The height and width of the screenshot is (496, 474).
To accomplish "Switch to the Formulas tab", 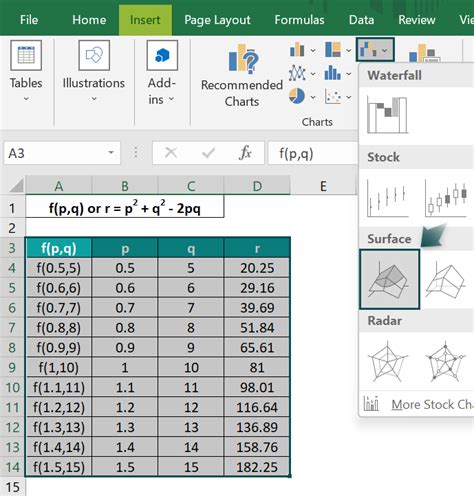I will tap(299, 20).
